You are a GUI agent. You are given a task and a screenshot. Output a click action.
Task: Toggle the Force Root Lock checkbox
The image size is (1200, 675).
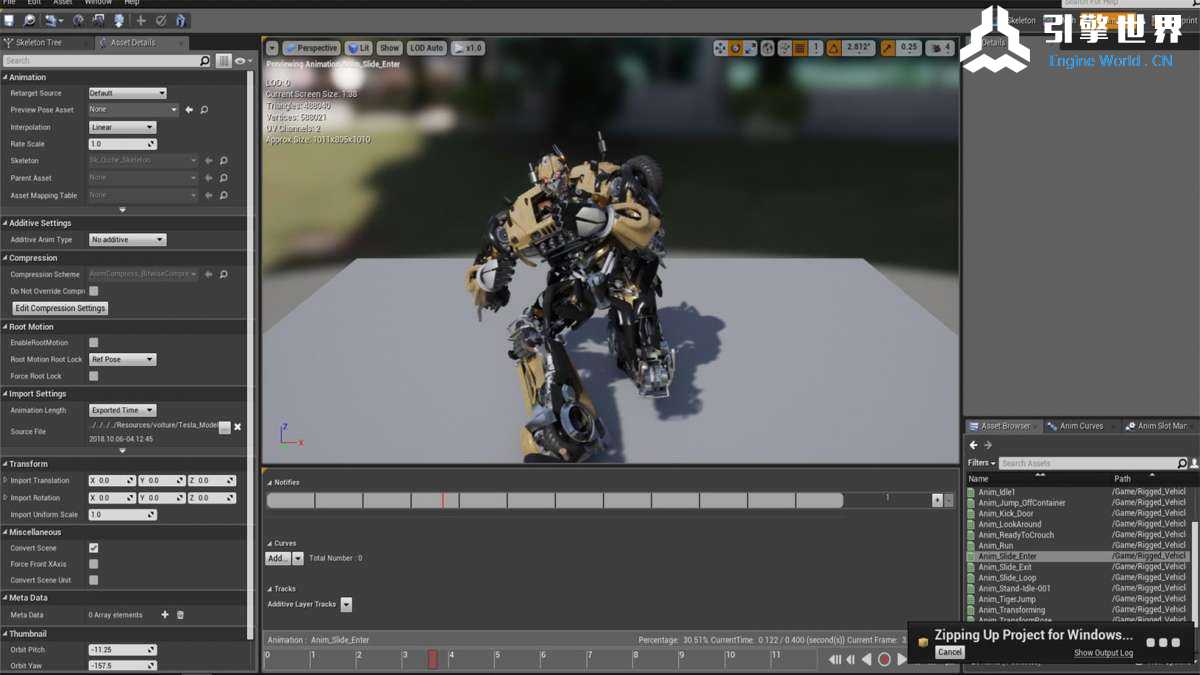coord(94,376)
